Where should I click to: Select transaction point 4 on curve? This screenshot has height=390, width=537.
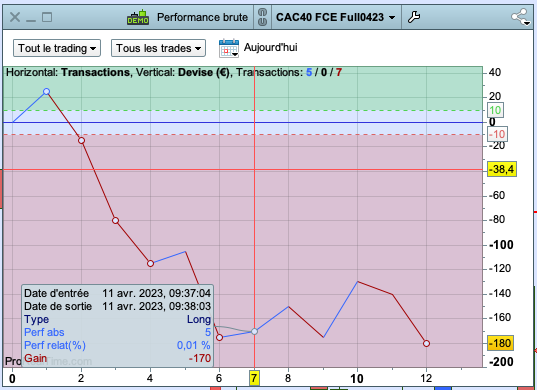point(150,263)
